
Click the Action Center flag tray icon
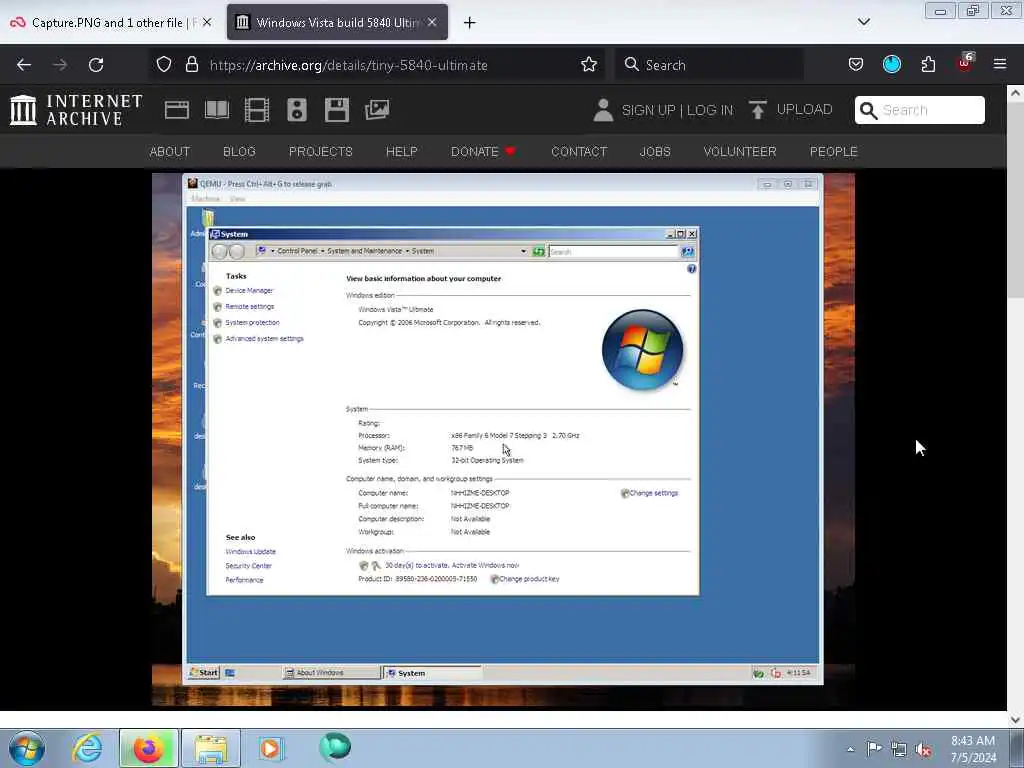coord(874,749)
